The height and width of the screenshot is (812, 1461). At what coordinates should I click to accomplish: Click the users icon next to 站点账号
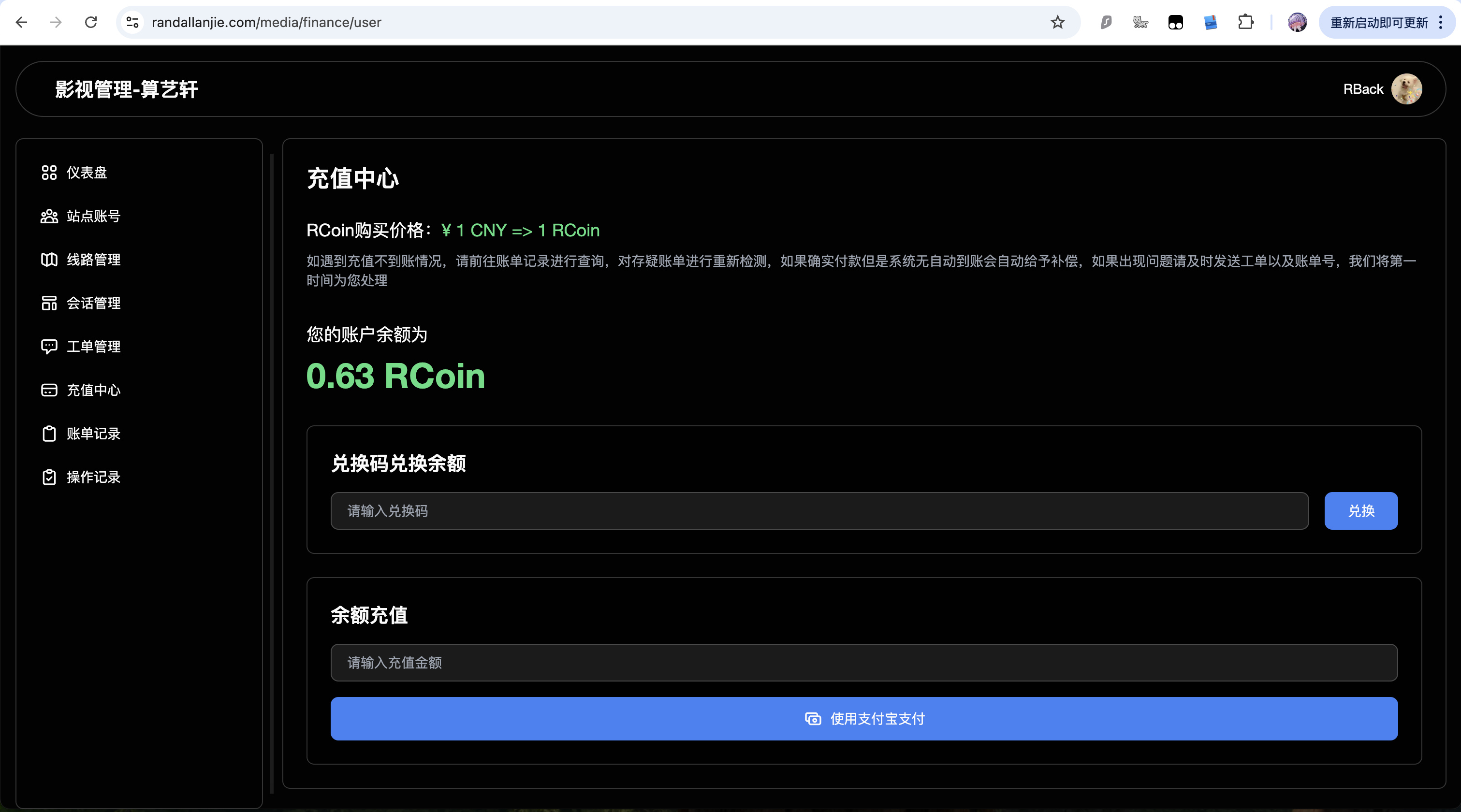tap(49, 216)
